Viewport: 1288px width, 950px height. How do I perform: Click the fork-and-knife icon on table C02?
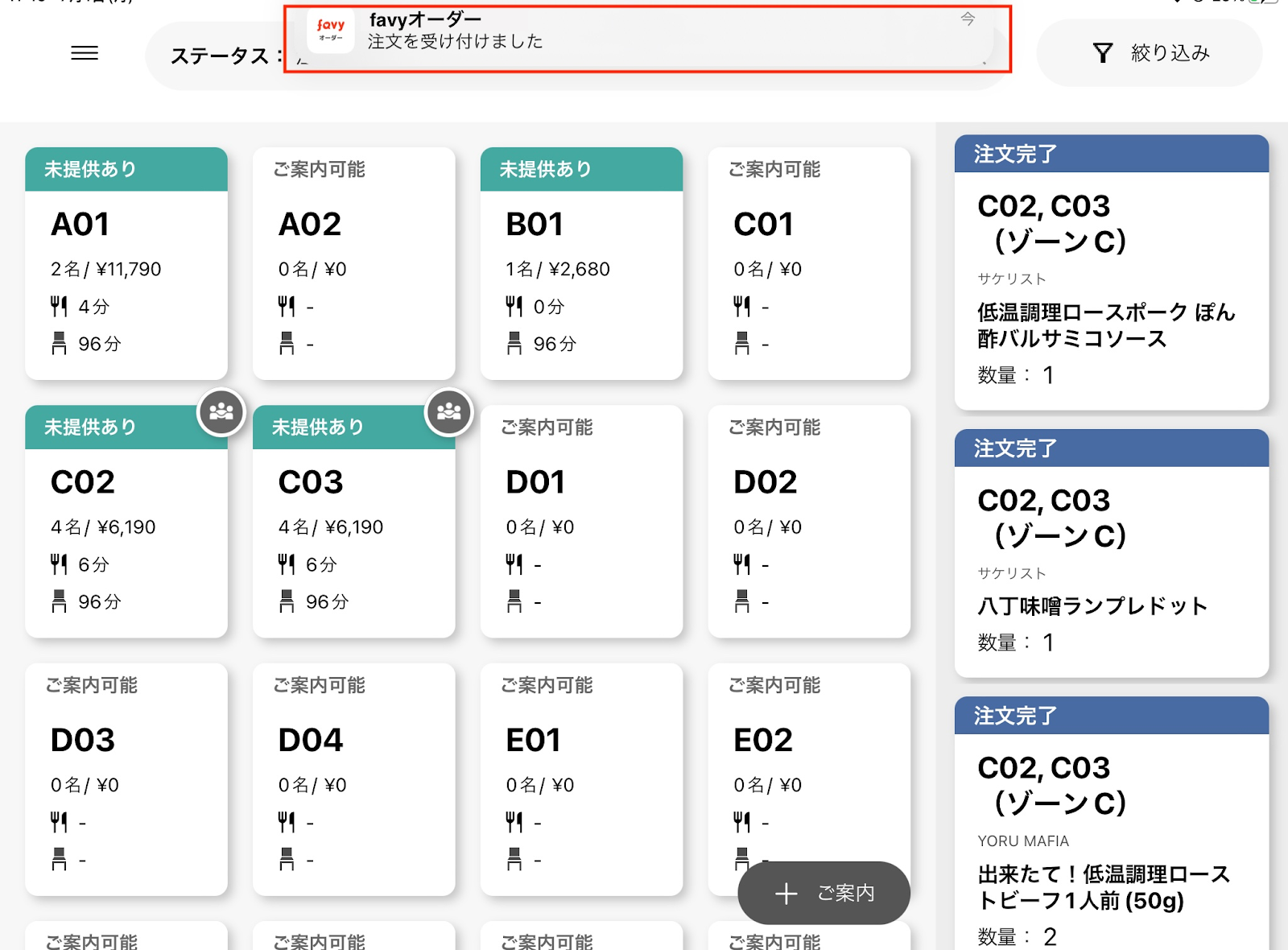(x=59, y=564)
